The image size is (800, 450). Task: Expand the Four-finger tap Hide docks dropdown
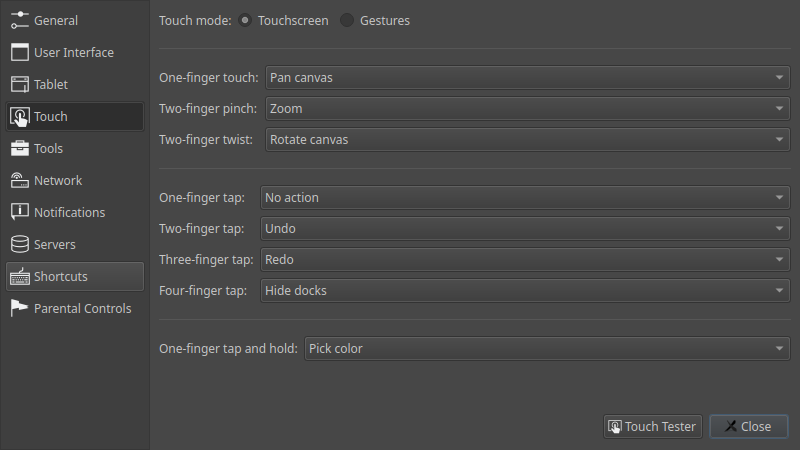coord(525,291)
